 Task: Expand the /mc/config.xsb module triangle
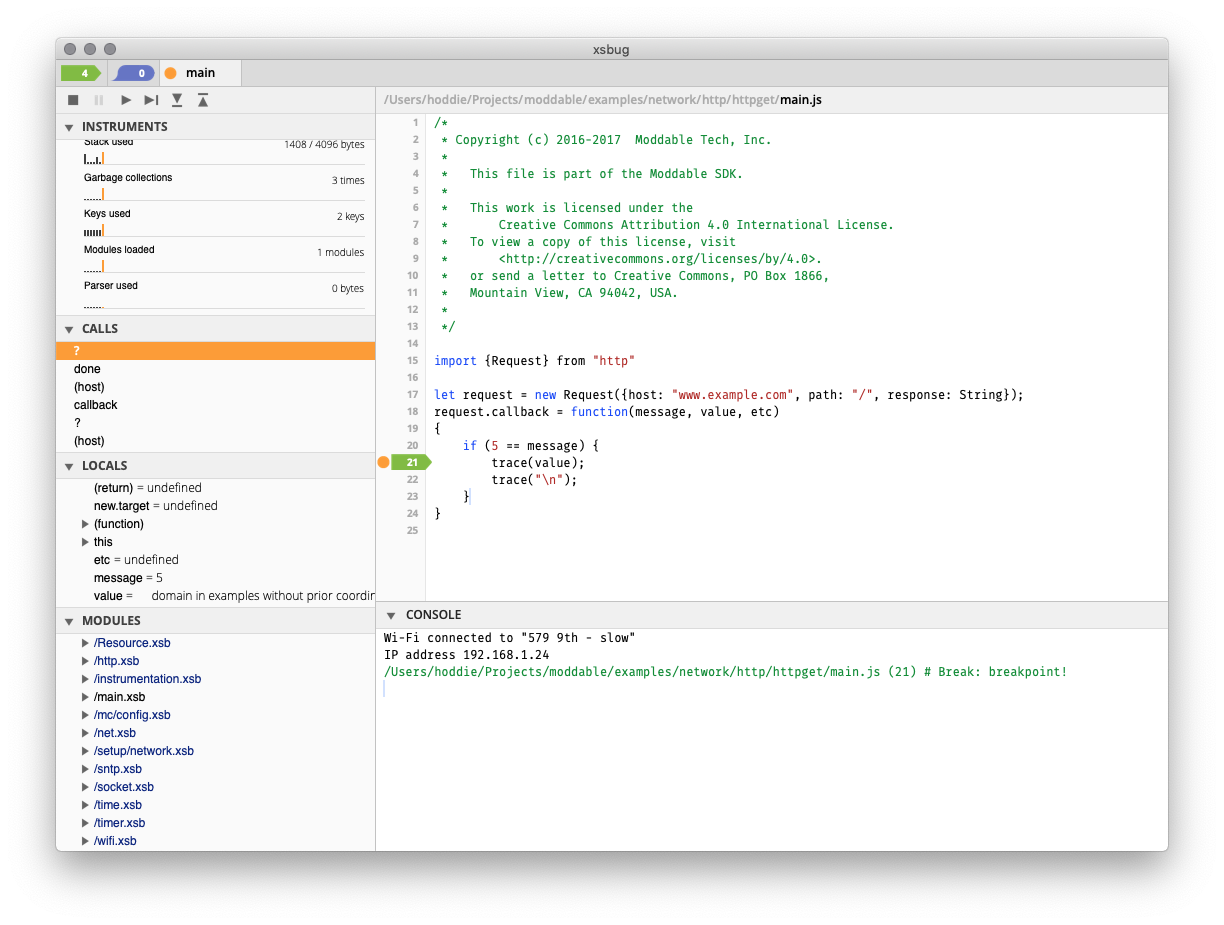[85, 715]
